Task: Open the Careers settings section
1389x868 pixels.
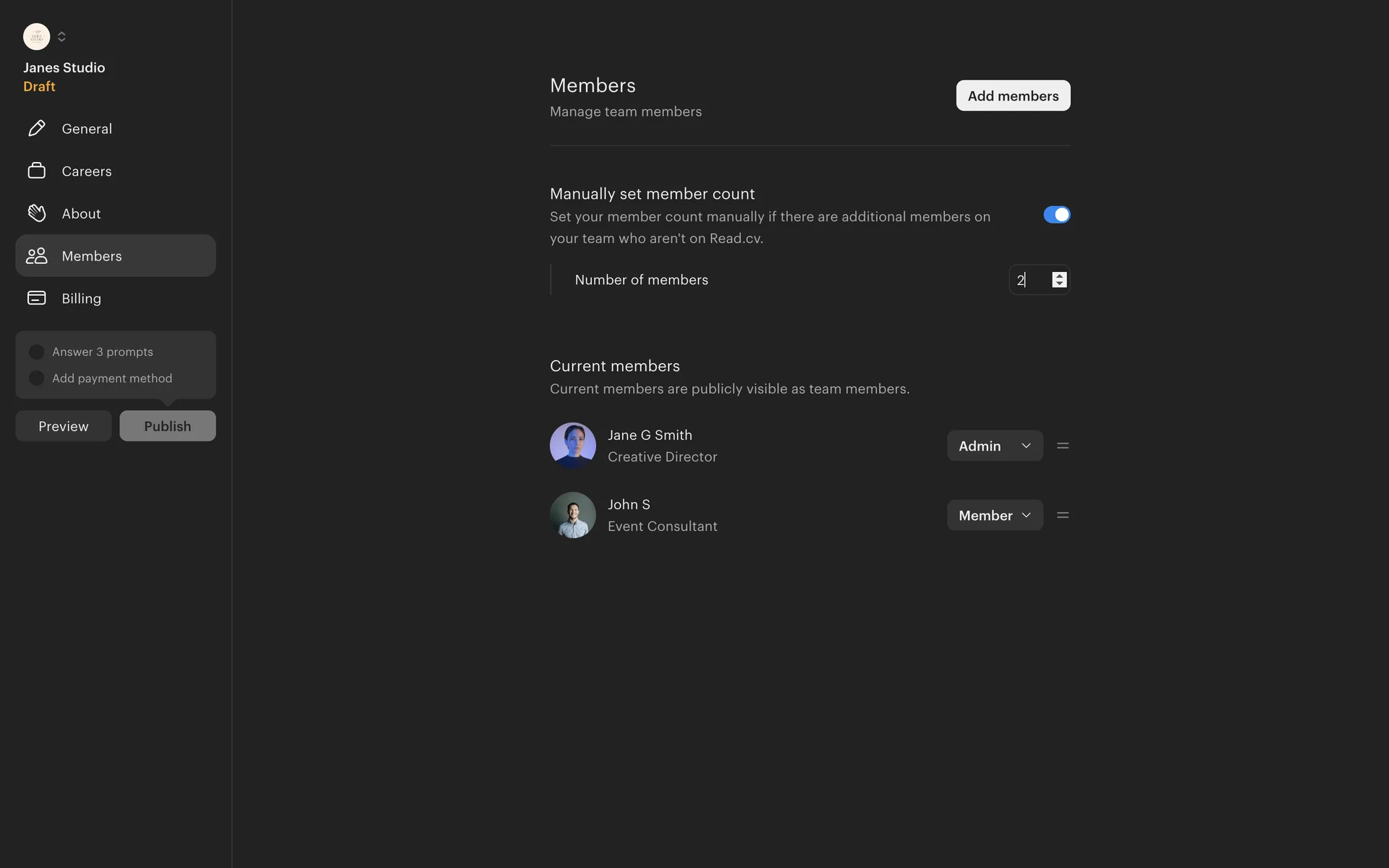Action: tap(86, 171)
